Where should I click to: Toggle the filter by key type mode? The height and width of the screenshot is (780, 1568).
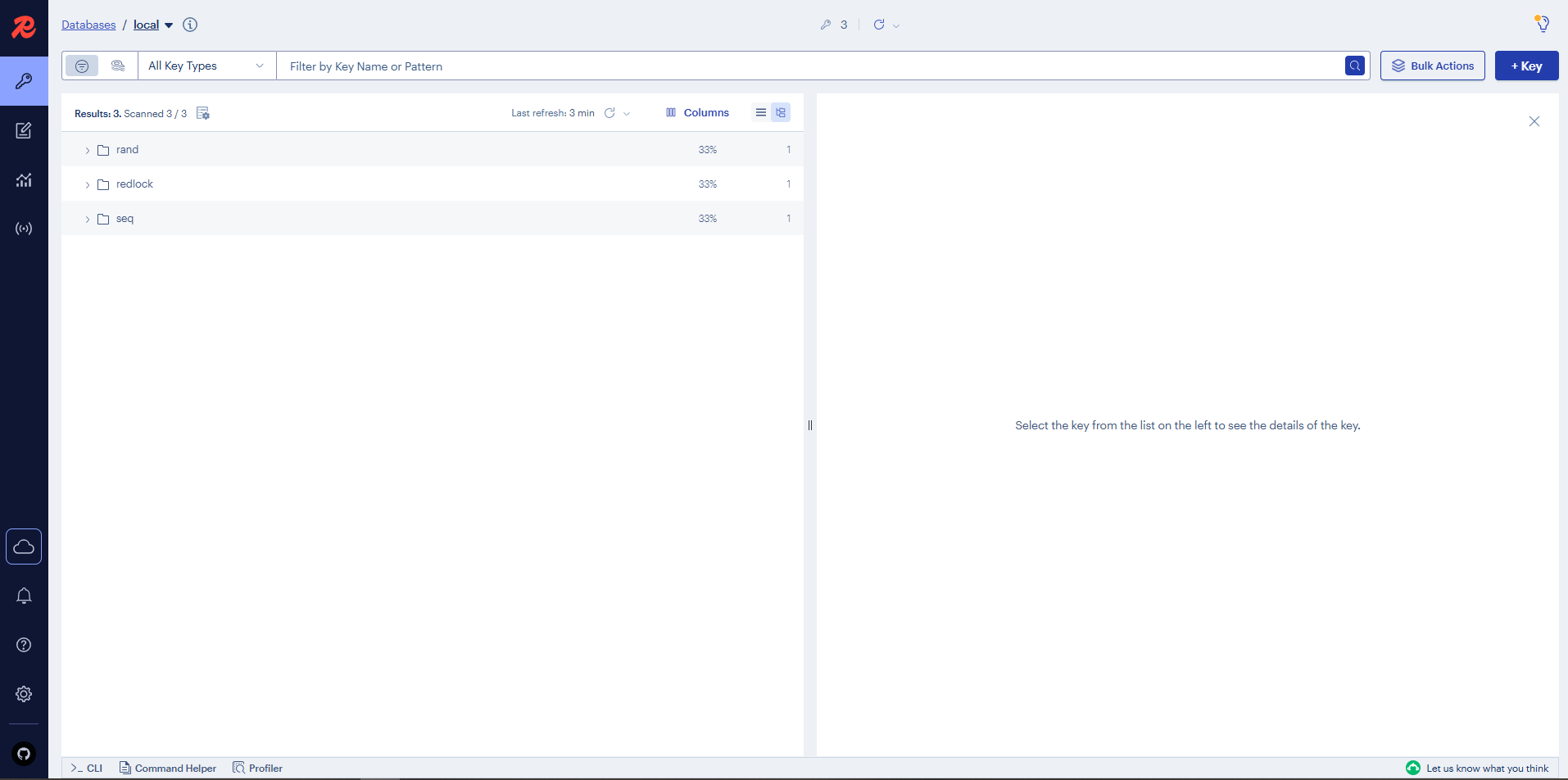[x=81, y=66]
